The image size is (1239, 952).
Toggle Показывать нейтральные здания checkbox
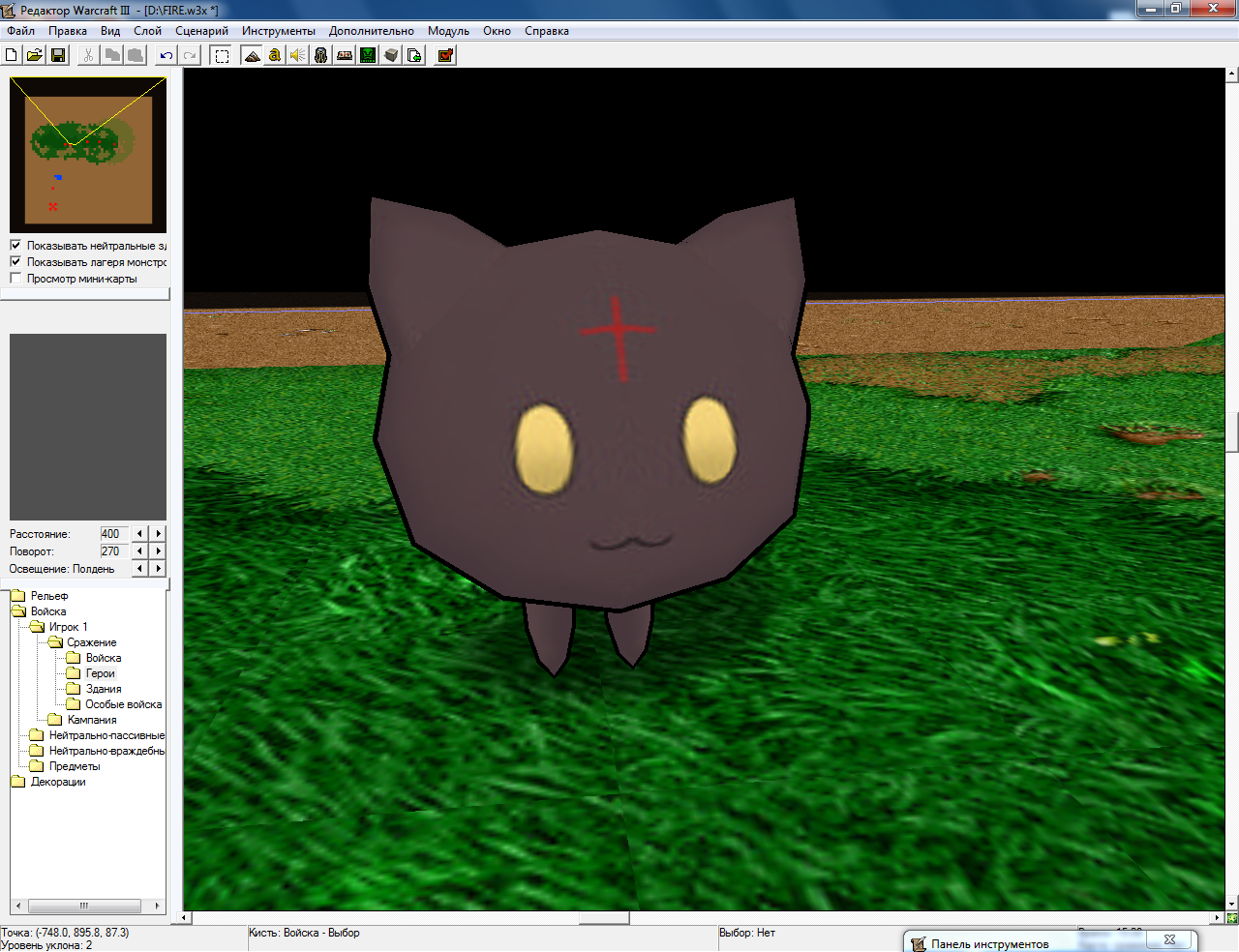pos(15,245)
